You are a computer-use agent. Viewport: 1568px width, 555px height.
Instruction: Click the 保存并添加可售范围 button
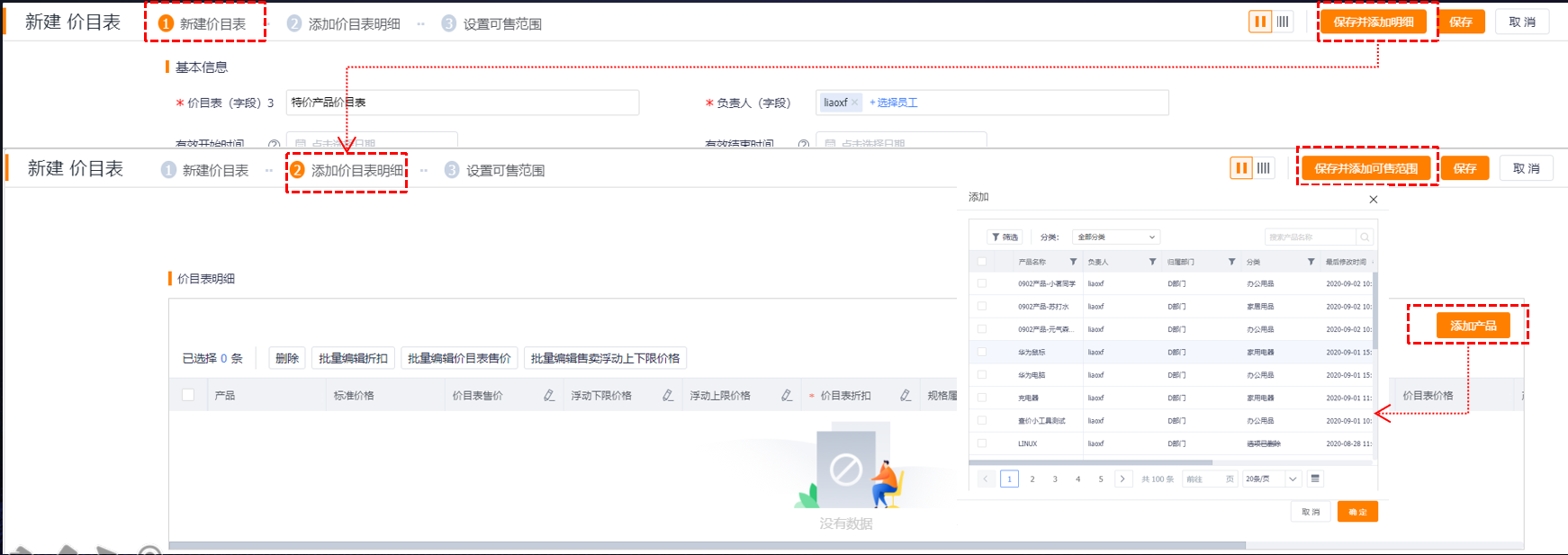(1365, 168)
